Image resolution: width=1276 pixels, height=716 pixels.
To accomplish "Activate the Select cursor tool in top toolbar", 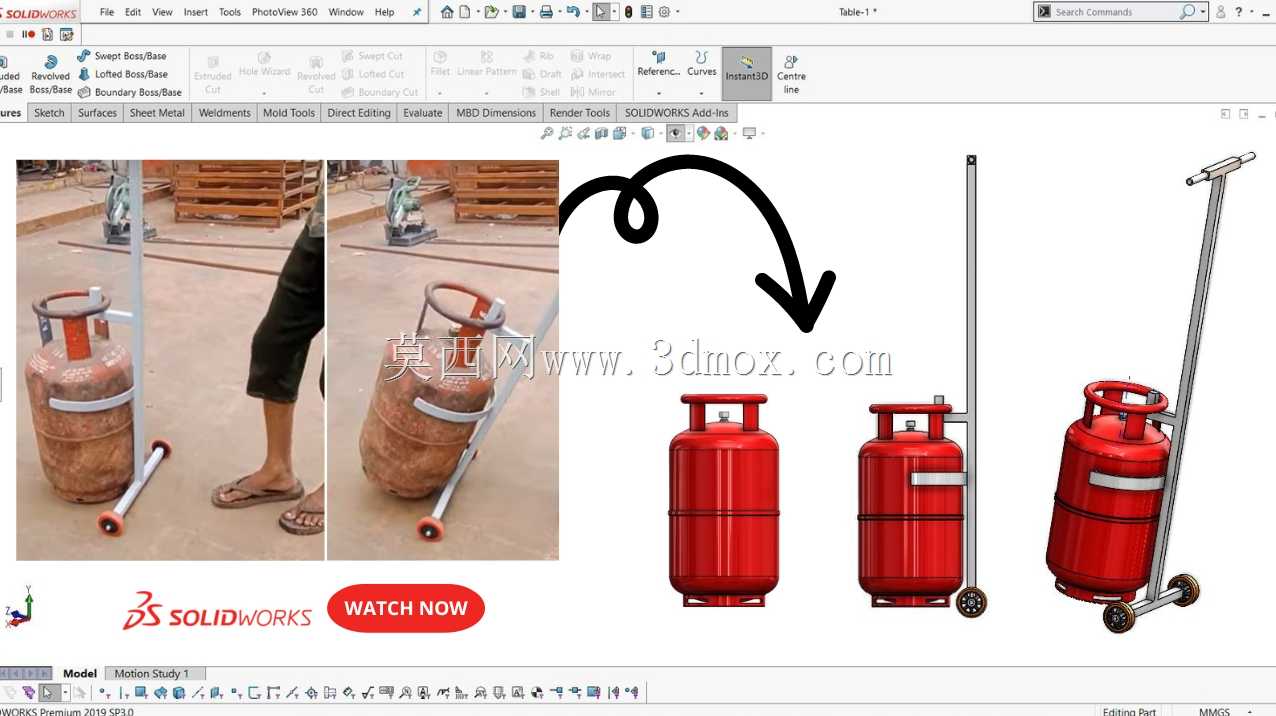I will [600, 12].
